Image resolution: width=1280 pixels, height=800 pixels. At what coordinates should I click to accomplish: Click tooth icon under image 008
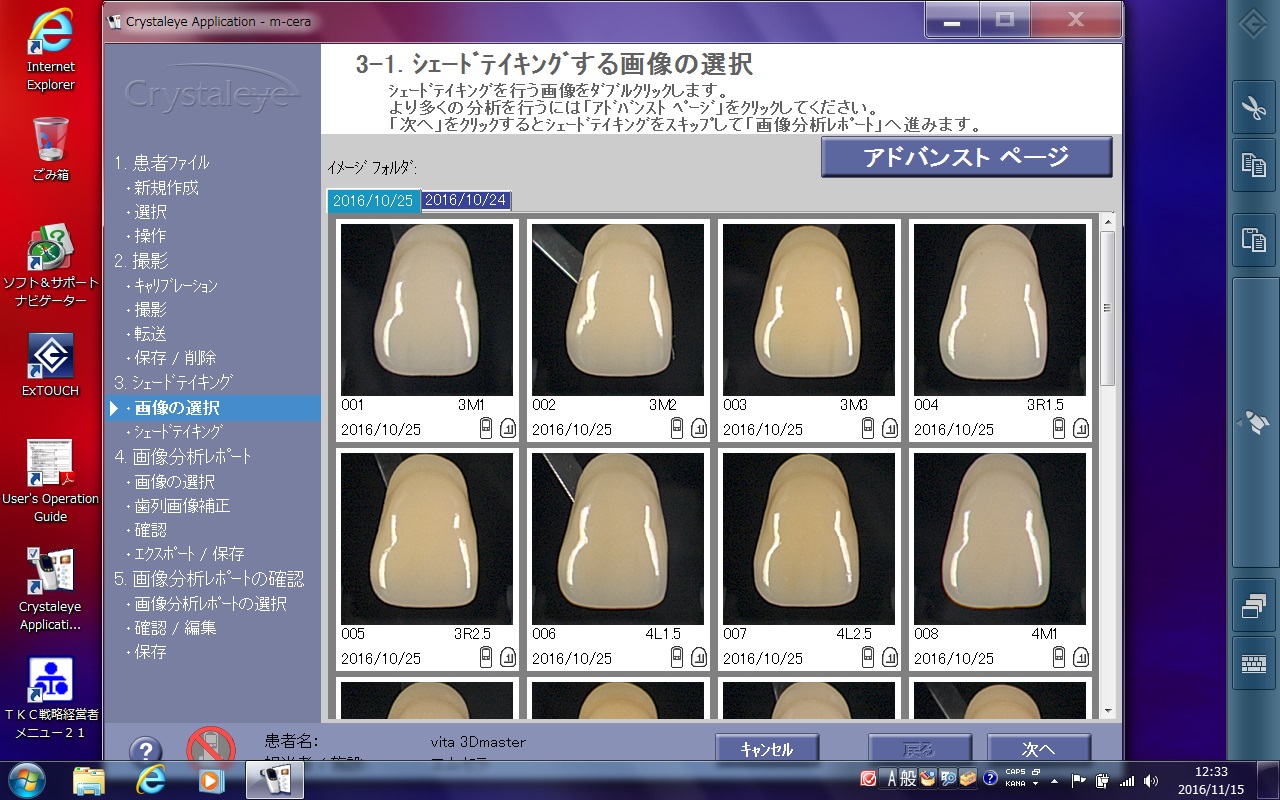coord(1081,657)
